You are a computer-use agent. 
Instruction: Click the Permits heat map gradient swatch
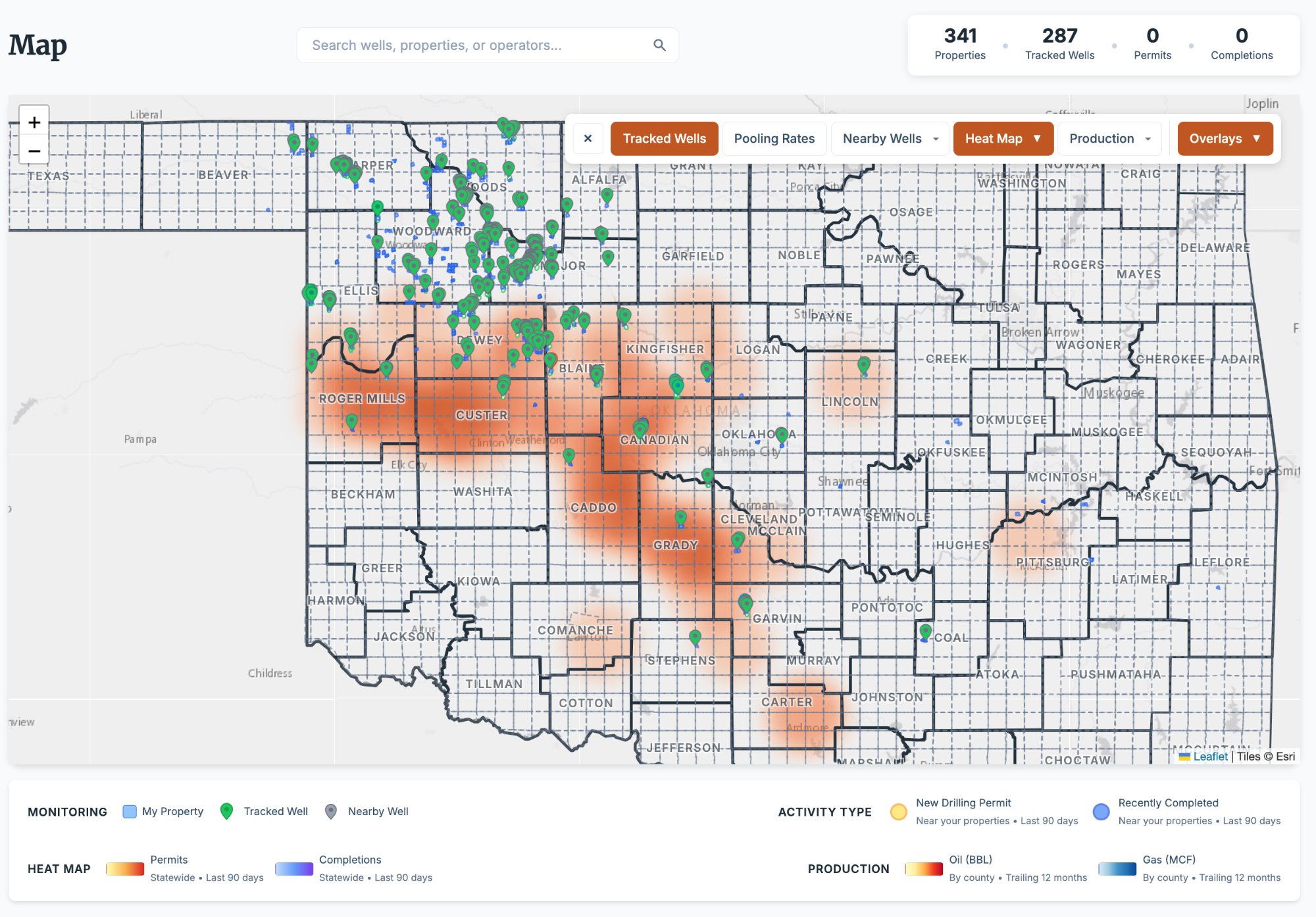click(x=125, y=868)
